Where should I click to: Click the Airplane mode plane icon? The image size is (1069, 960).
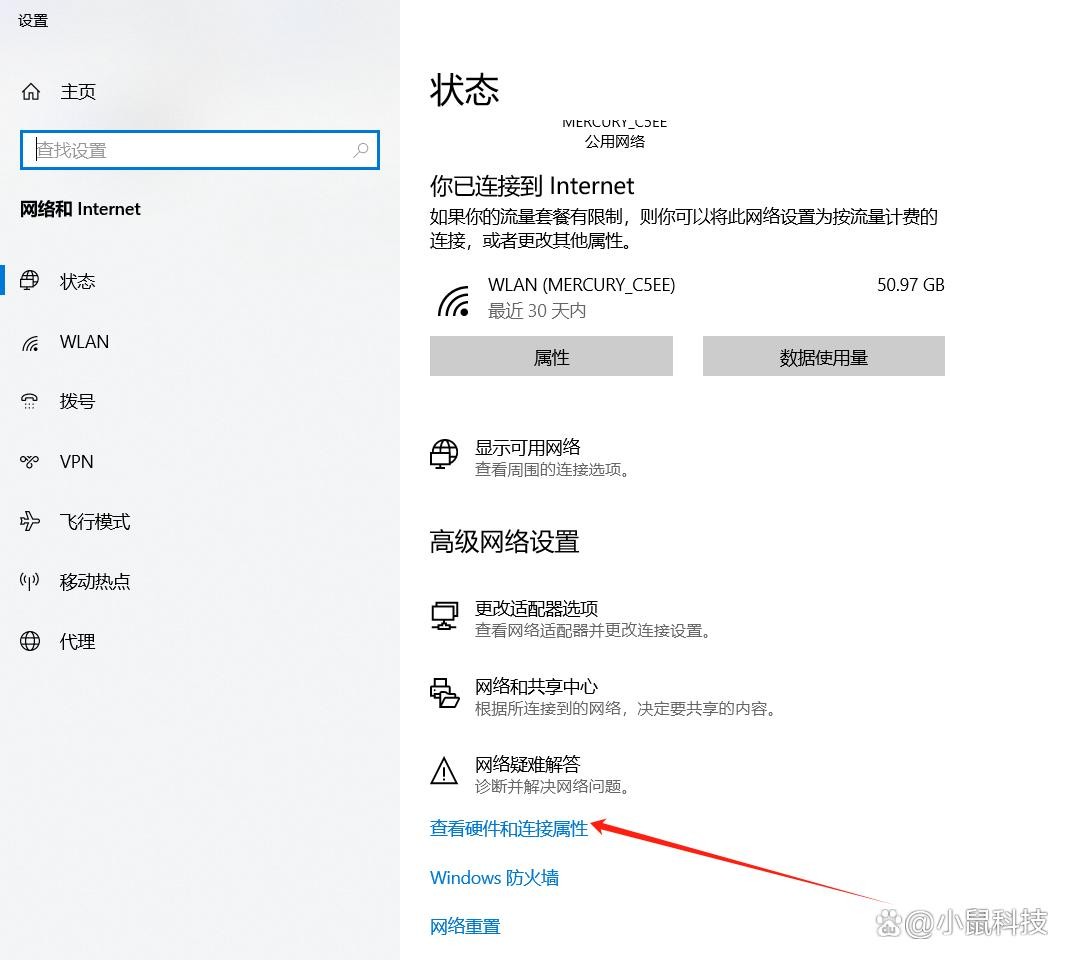click(x=30, y=521)
